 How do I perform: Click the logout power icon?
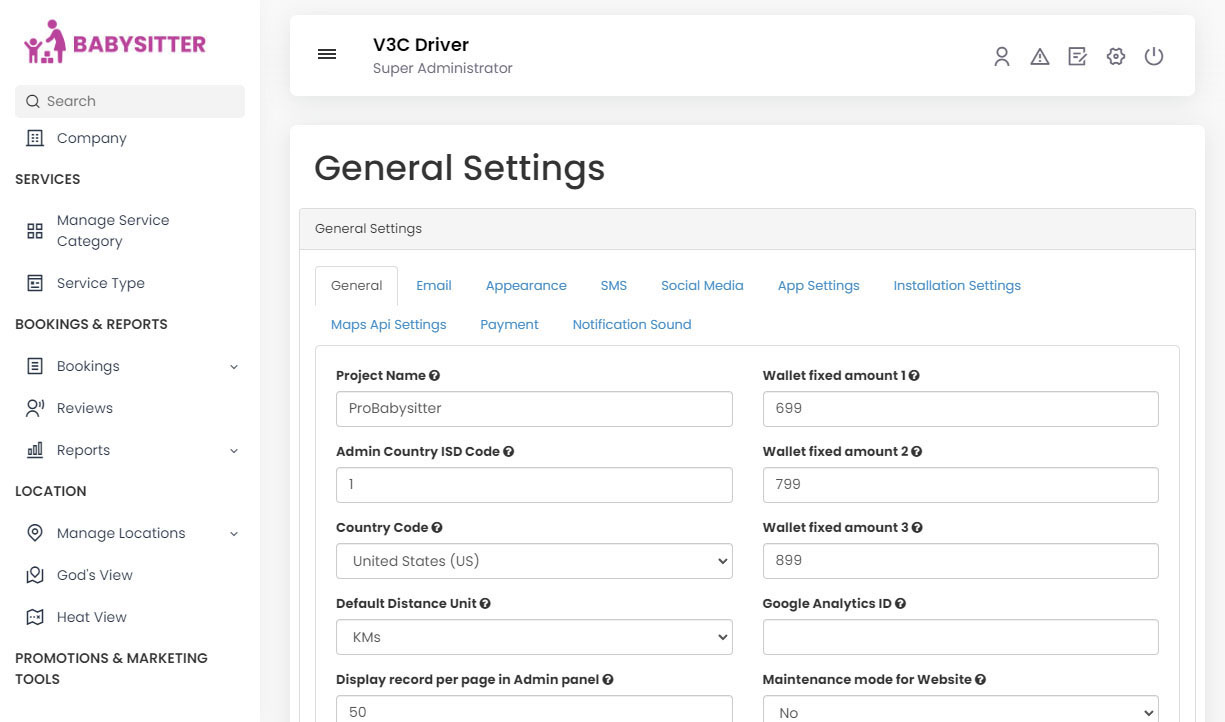1154,56
